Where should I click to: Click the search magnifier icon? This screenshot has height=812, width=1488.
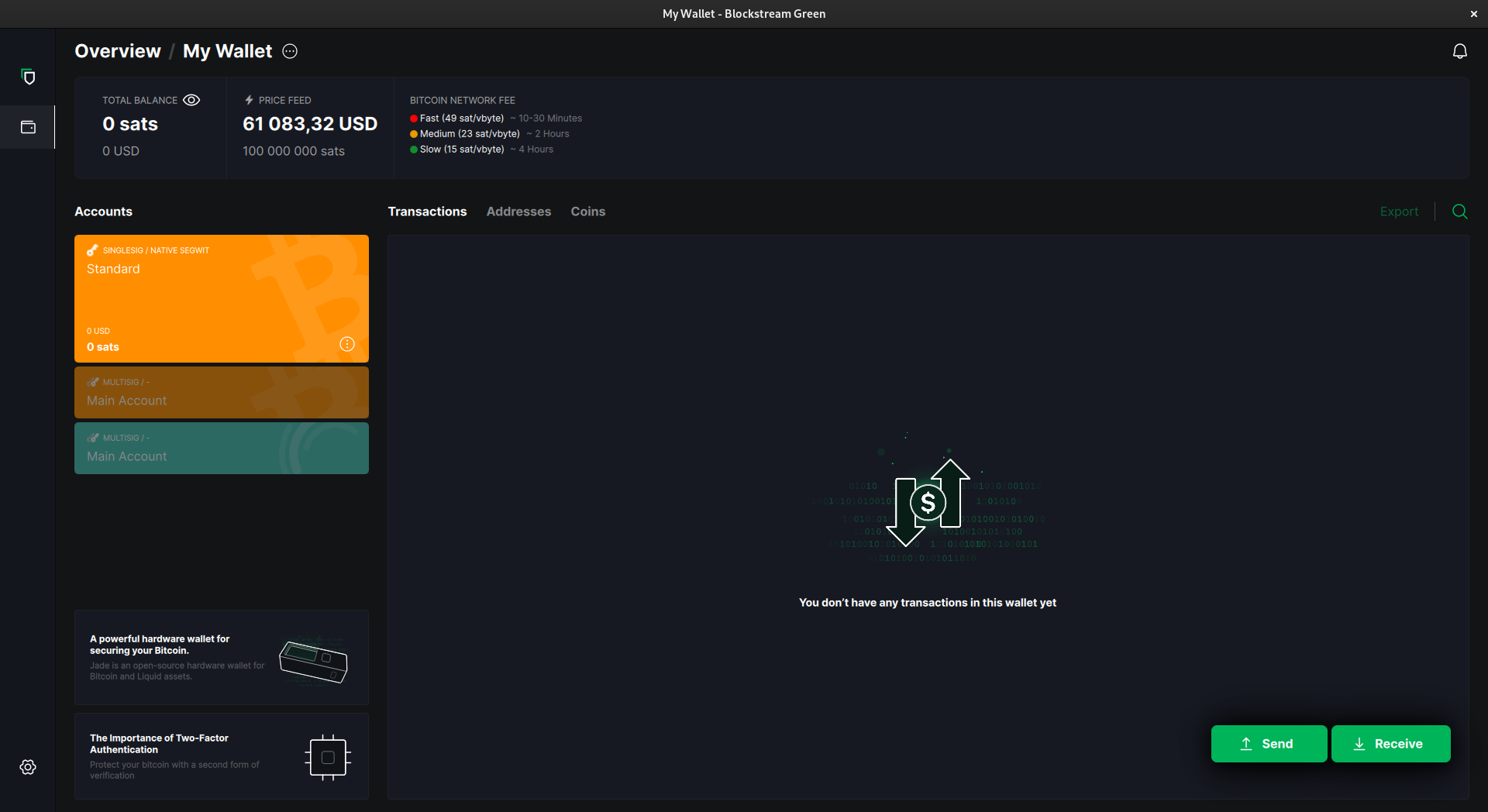1459,212
